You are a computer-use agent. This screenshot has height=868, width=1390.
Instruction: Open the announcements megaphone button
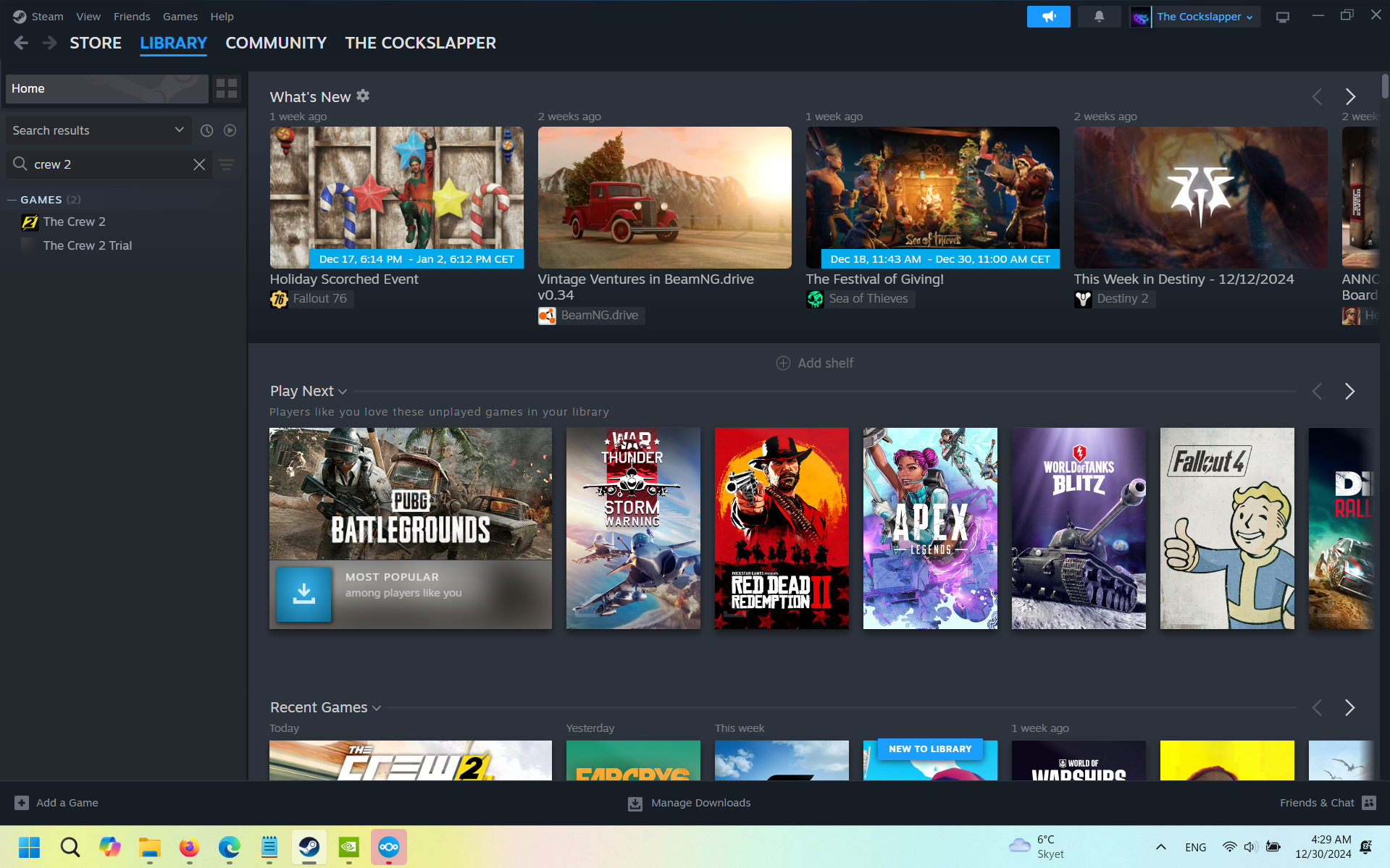[1048, 17]
